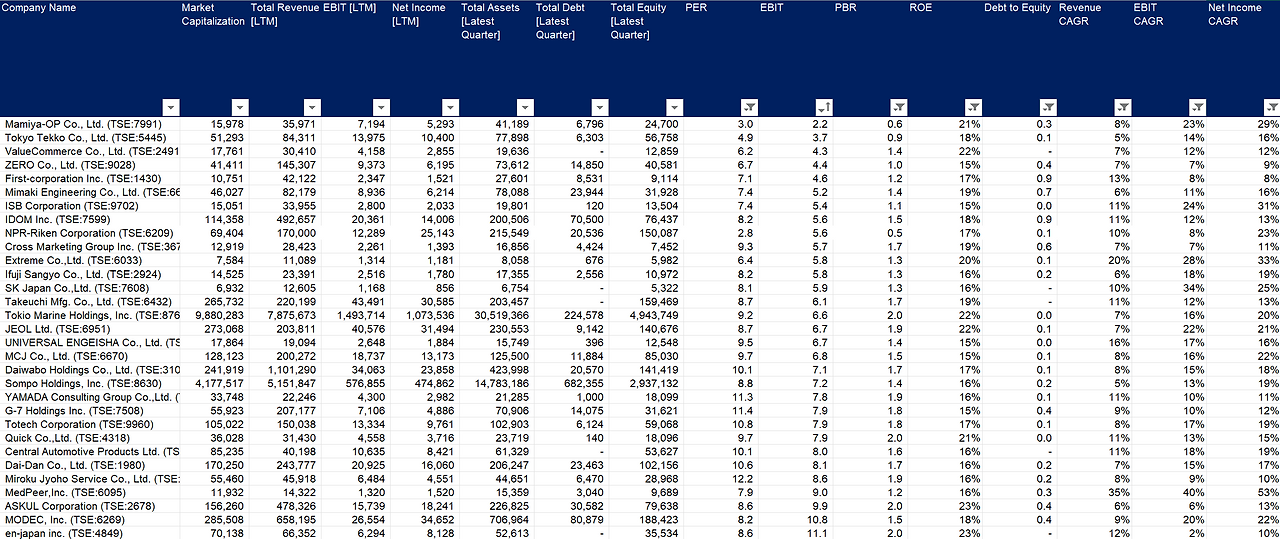The width and height of the screenshot is (1280, 539).
Task: Open the Total Equity filter dropdown
Action: 674,107
